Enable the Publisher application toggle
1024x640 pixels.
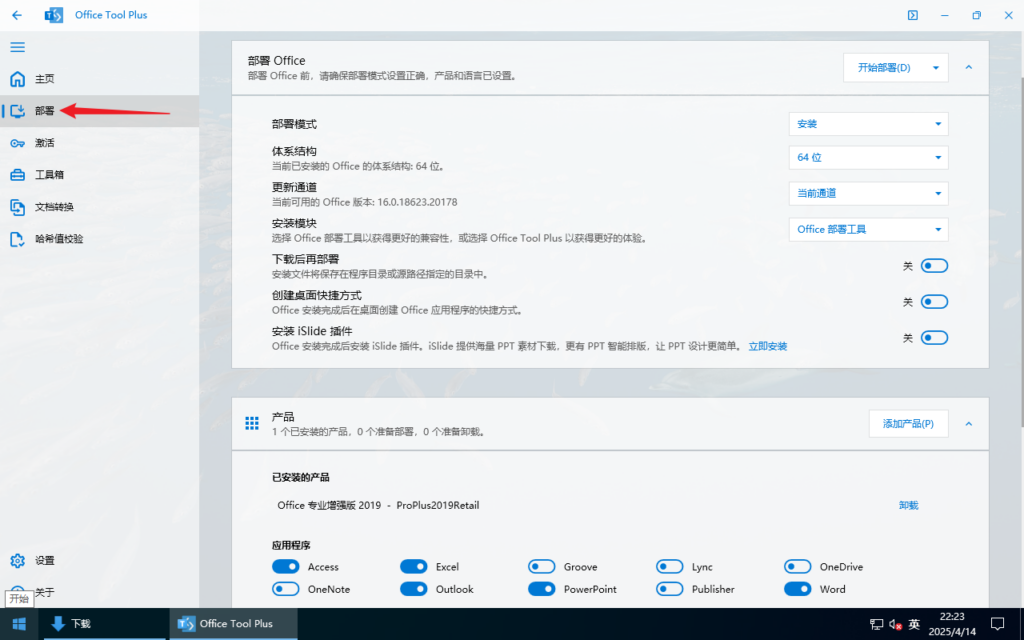669,589
